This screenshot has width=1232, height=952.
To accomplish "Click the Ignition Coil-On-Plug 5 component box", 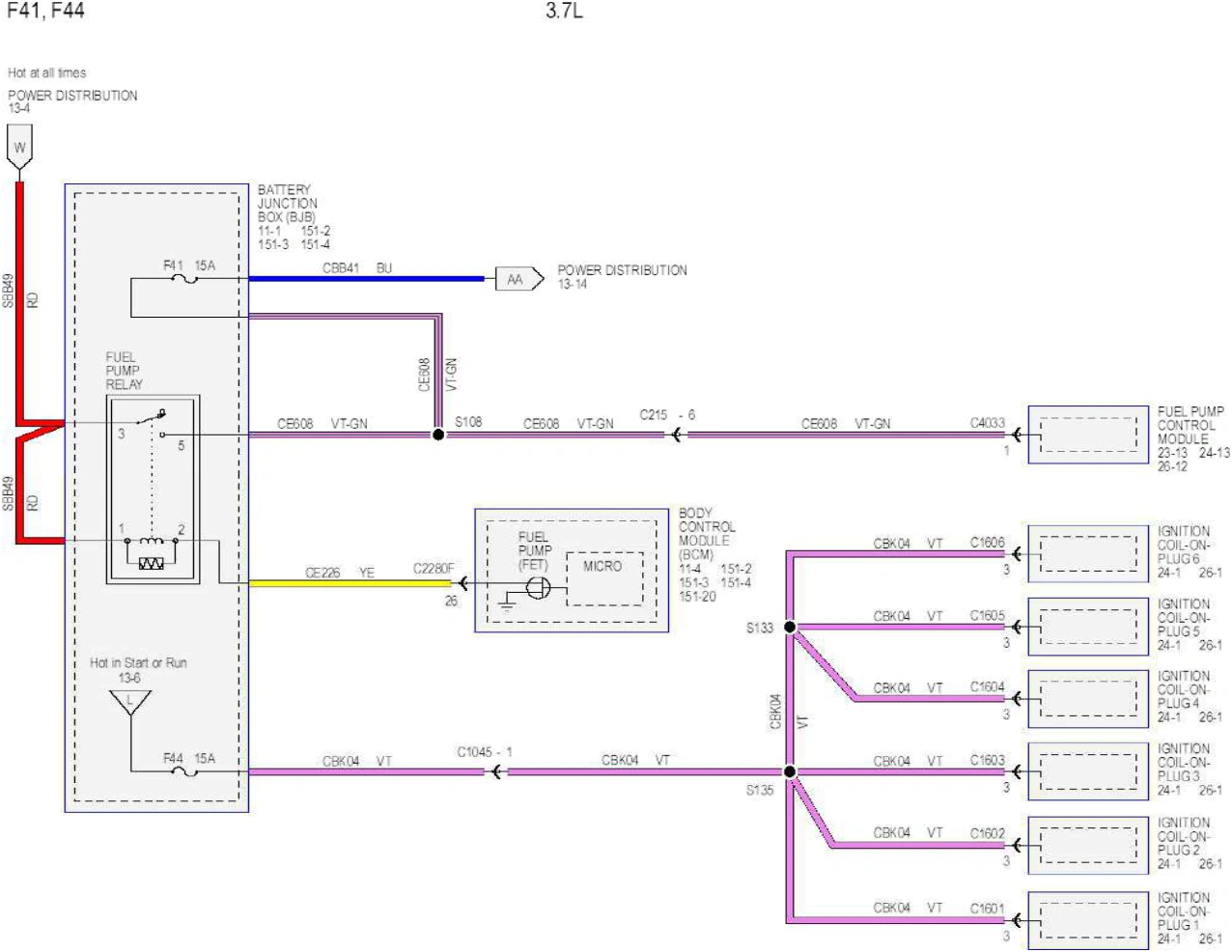I will [1088, 627].
